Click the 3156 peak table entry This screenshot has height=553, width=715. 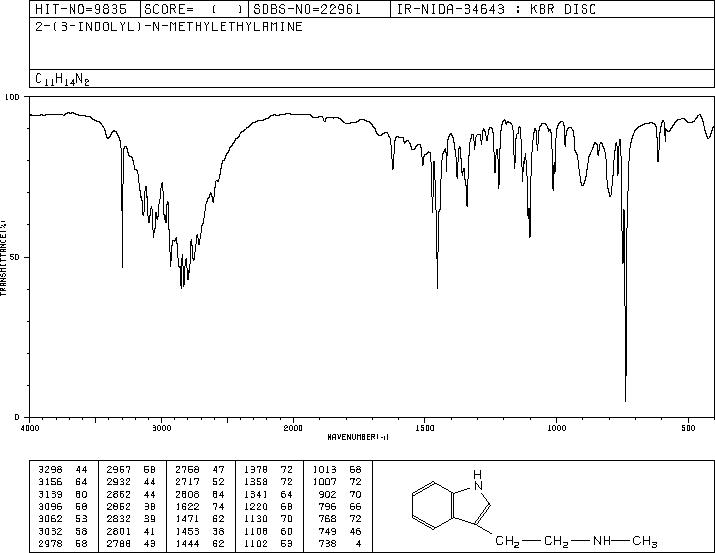coord(62,482)
